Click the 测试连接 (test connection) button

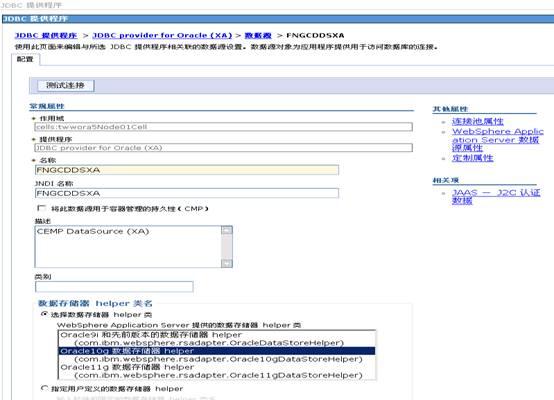pos(66,86)
